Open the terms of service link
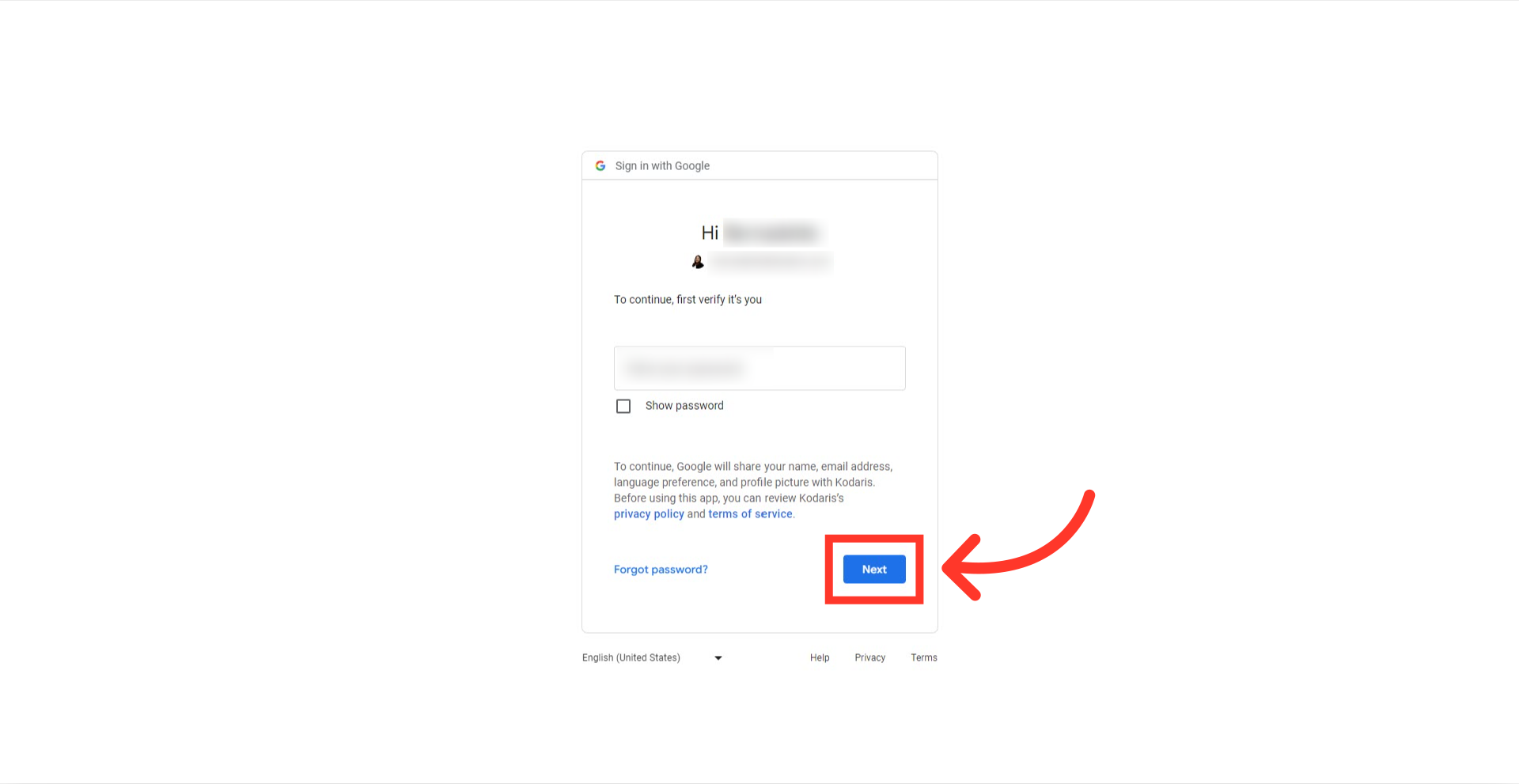Viewport: 1519px width, 784px height. point(750,513)
